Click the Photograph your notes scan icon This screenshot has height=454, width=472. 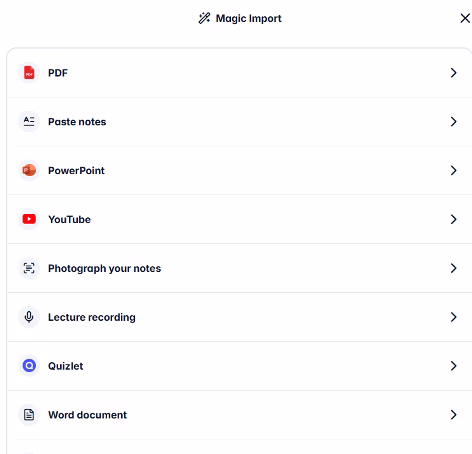pyautogui.click(x=29, y=268)
